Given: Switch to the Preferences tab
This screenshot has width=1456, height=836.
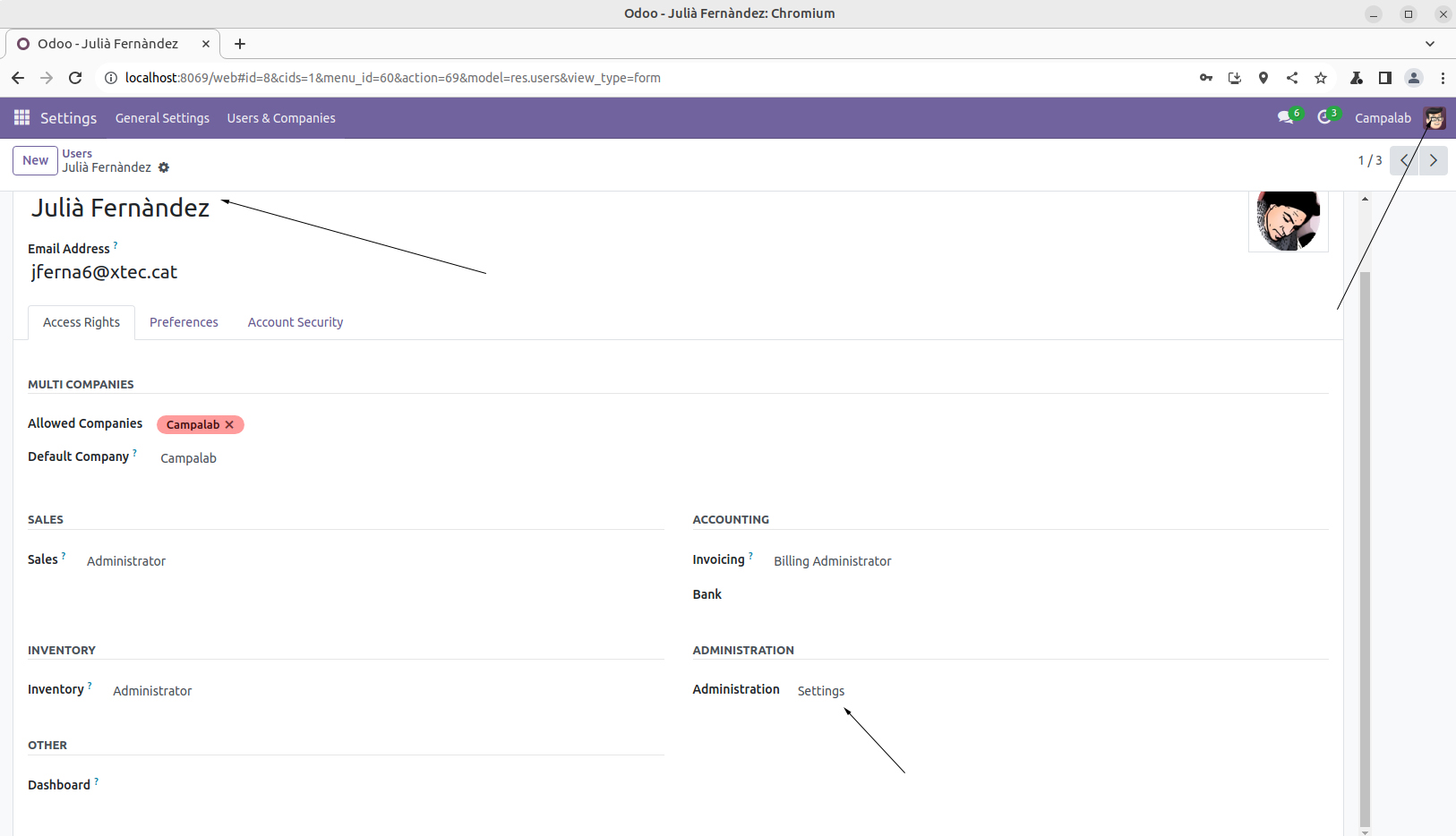Looking at the screenshot, I should 184,322.
